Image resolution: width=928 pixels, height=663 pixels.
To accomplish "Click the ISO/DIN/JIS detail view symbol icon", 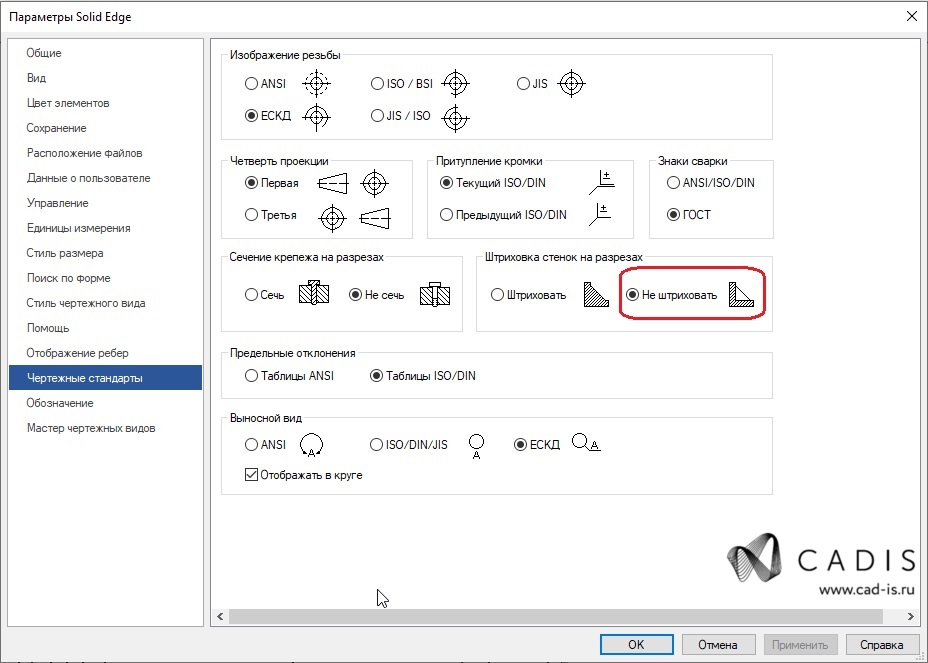I will pos(476,446).
